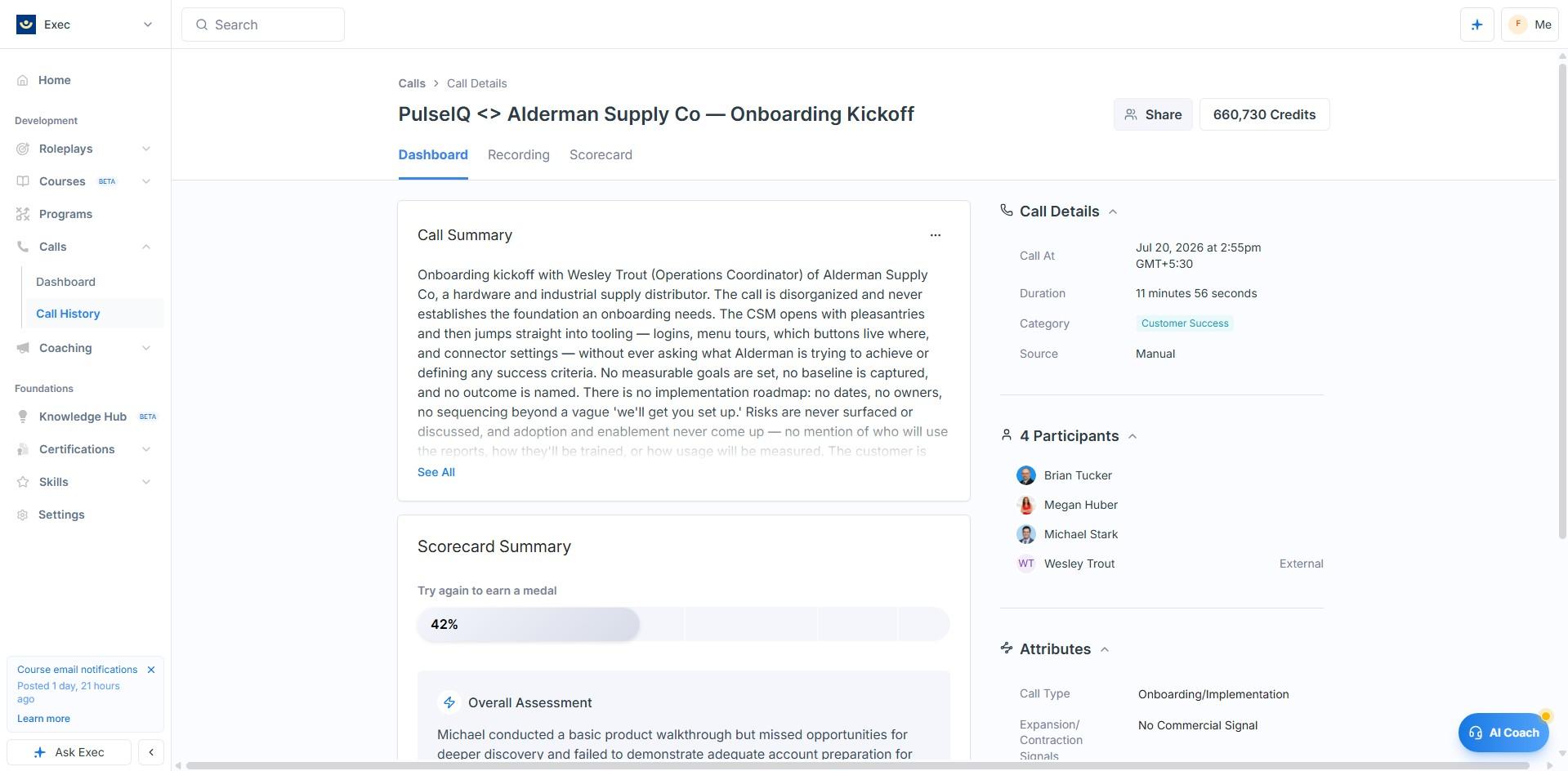Image resolution: width=1568 pixels, height=771 pixels.
Task: Click the Settings gear icon
Action: 23,515
